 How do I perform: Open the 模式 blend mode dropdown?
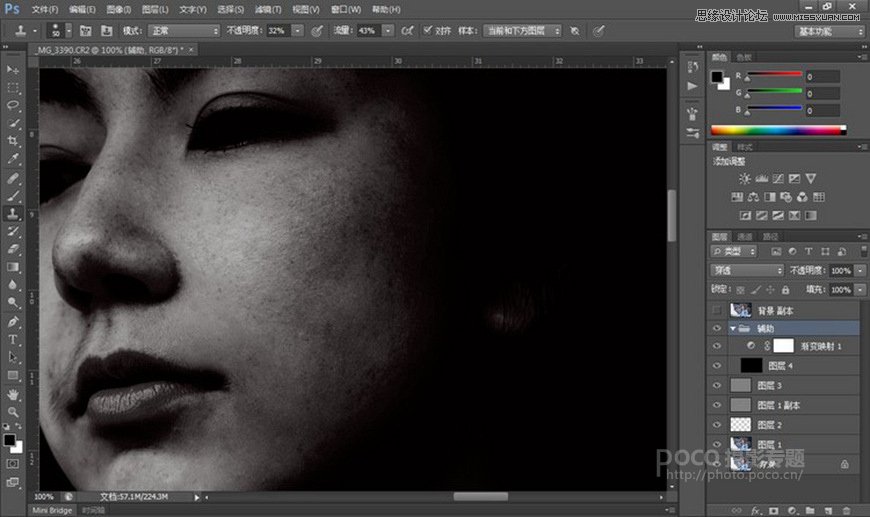point(184,31)
